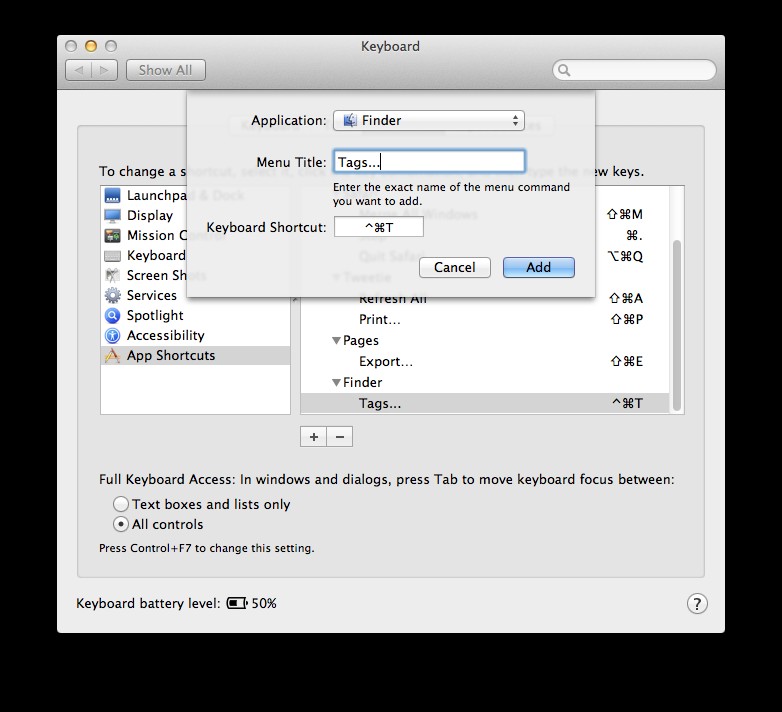
Task: Click the Mission Control category icon
Action: [x=112, y=235]
